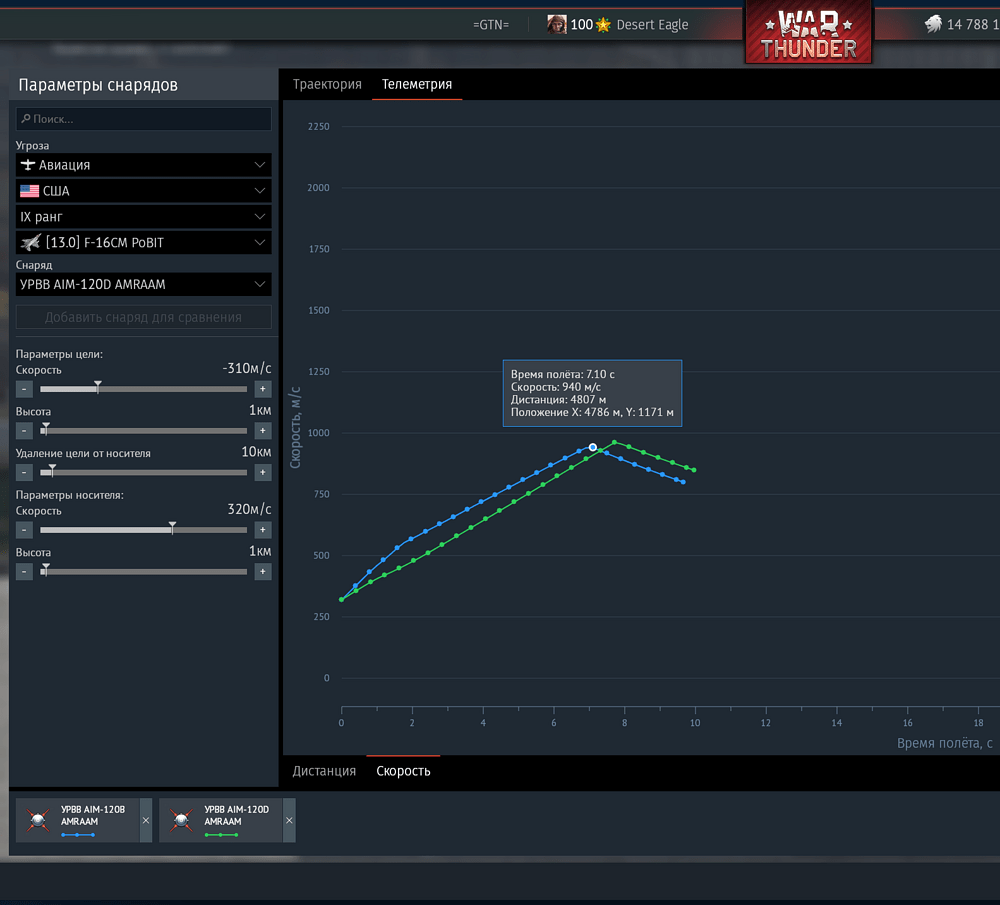This screenshot has width=1000, height=905.
Task: Click the green curve peak point
Action: click(x=614, y=442)
